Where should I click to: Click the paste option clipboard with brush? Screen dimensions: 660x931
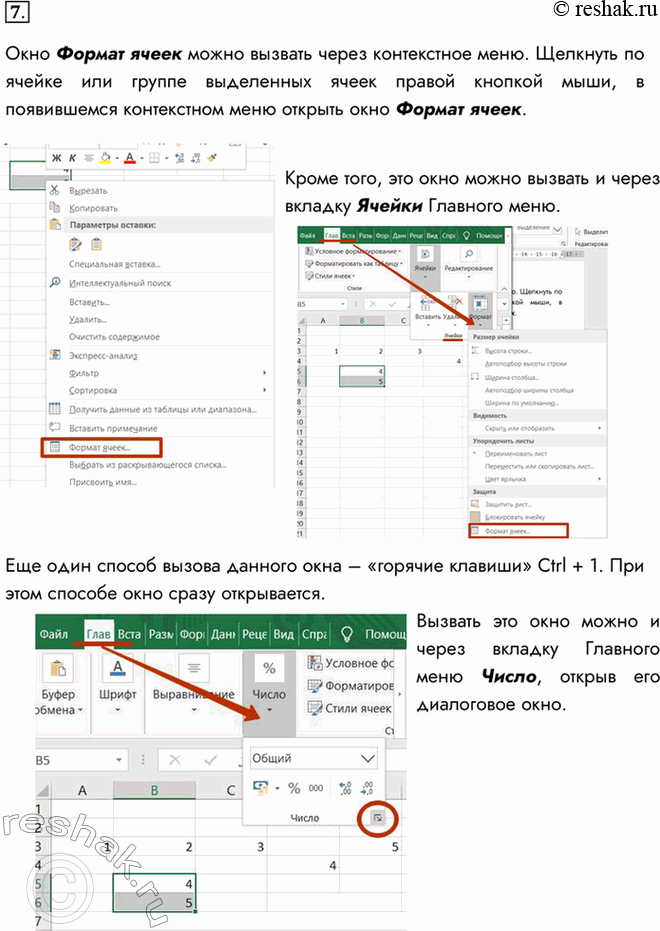click(75, 244)
